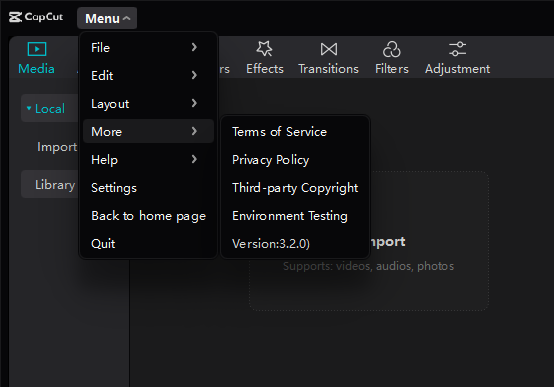The width and height of the screenshot is (554, 387).
Task: Select Local in the sidebar
Action: [50, 109]
